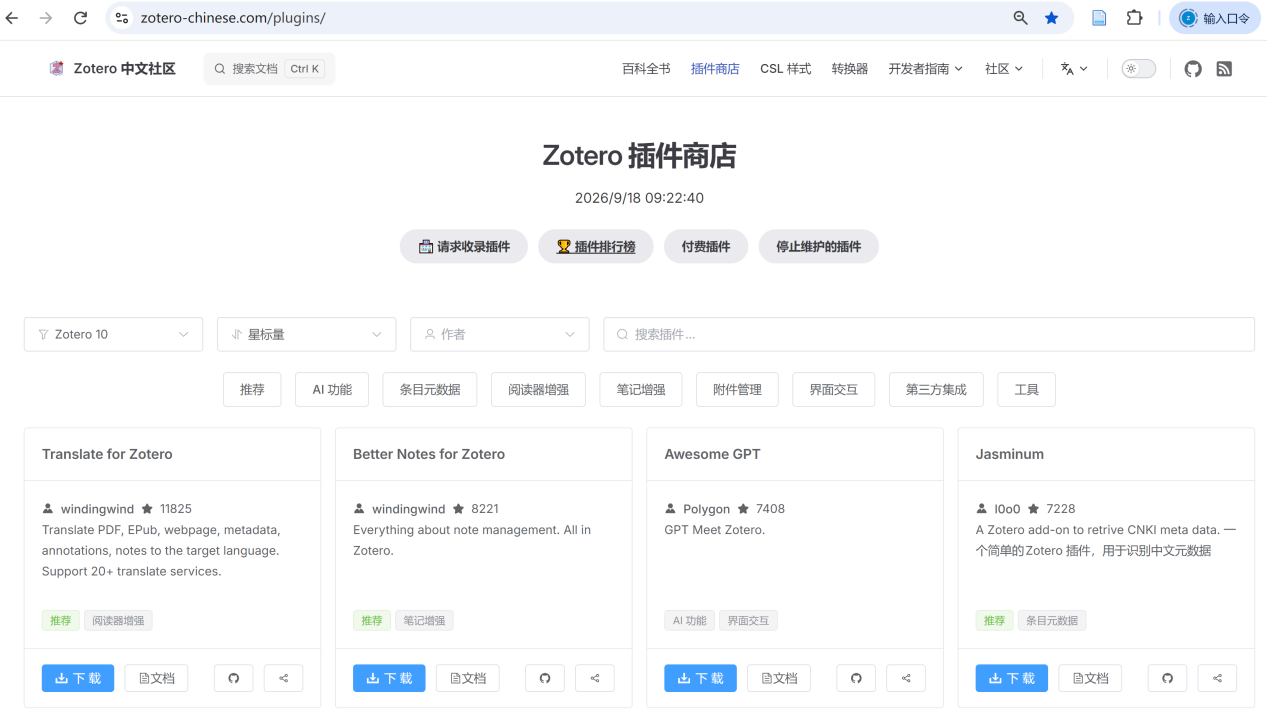Expand 社区 menu
This screenshot has width=1267, height=720.
point(1004,69)
